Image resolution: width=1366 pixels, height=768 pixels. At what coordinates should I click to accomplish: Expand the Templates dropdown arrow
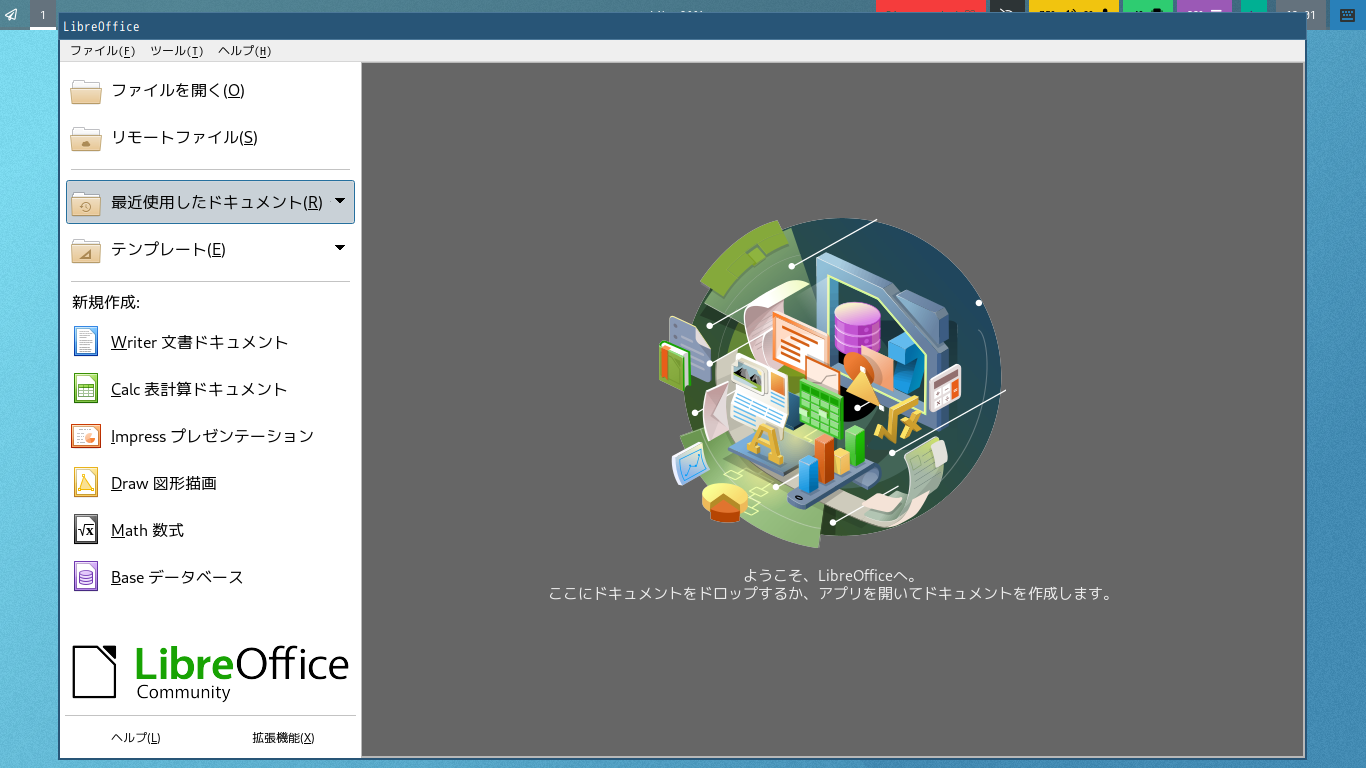340,248
